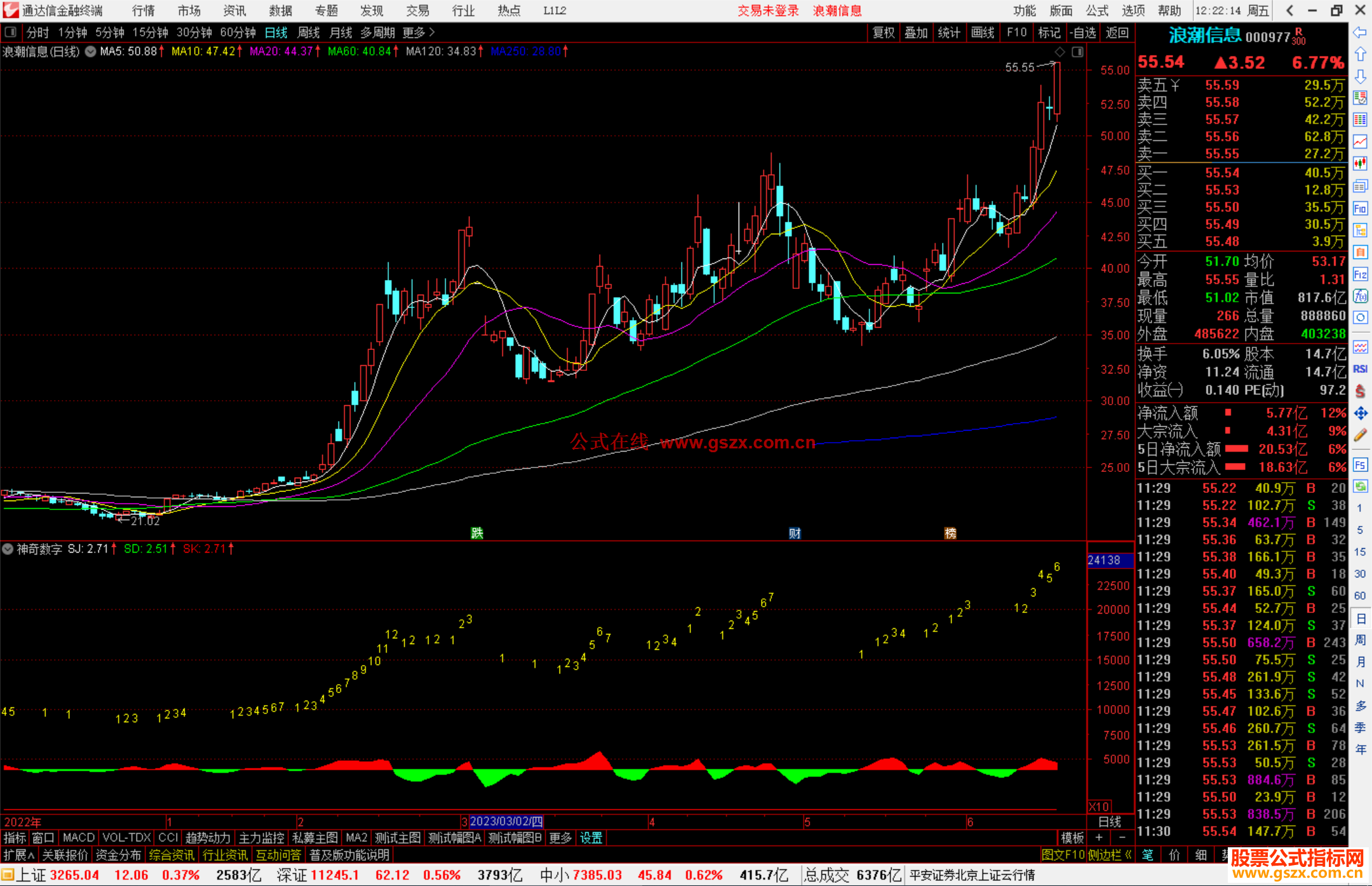Open the f(x) formula icon in sidebar

click(x=1360, y=296)
